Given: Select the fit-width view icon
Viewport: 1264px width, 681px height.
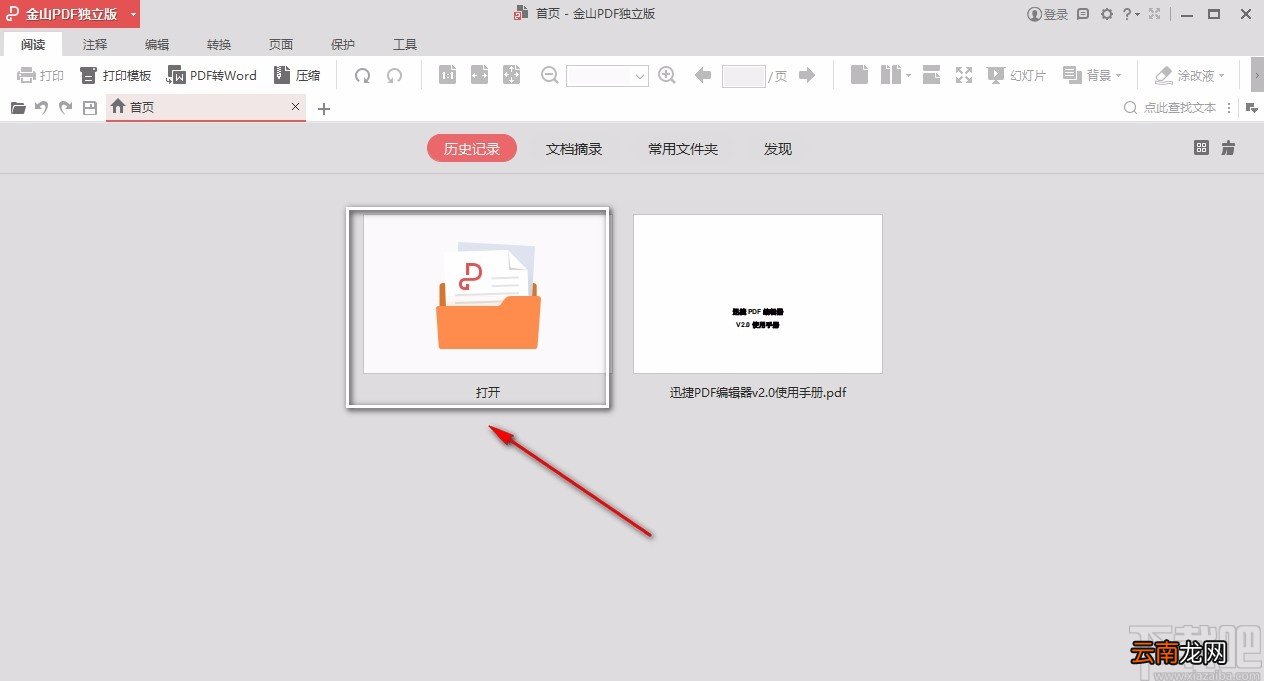Looking at the screenshot, I should pyautogui.click(x=480, y=75).
